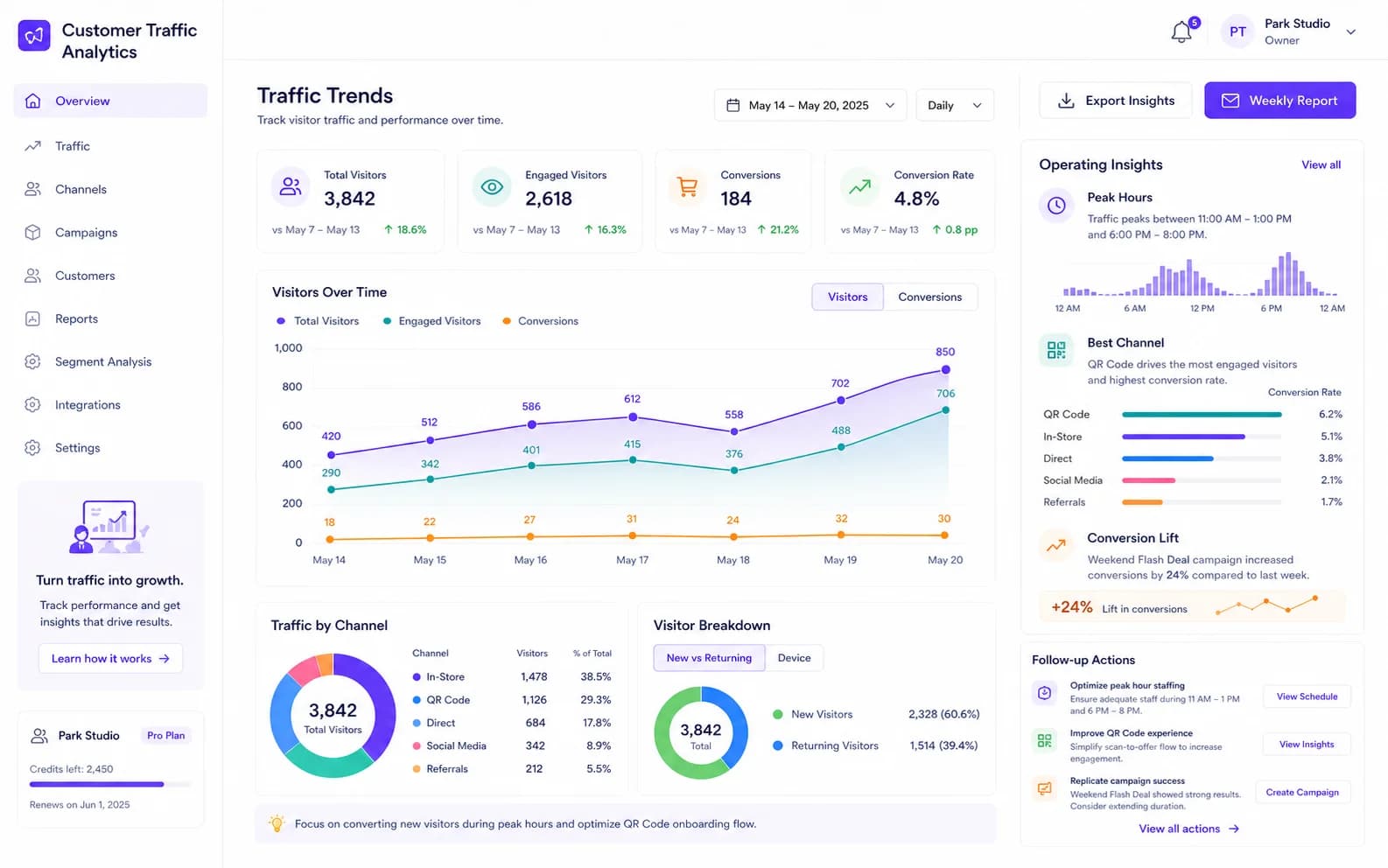Click the Visitor Breakdown donut chart
Viewport: 1388px width, 868px height.
(701, 733)
